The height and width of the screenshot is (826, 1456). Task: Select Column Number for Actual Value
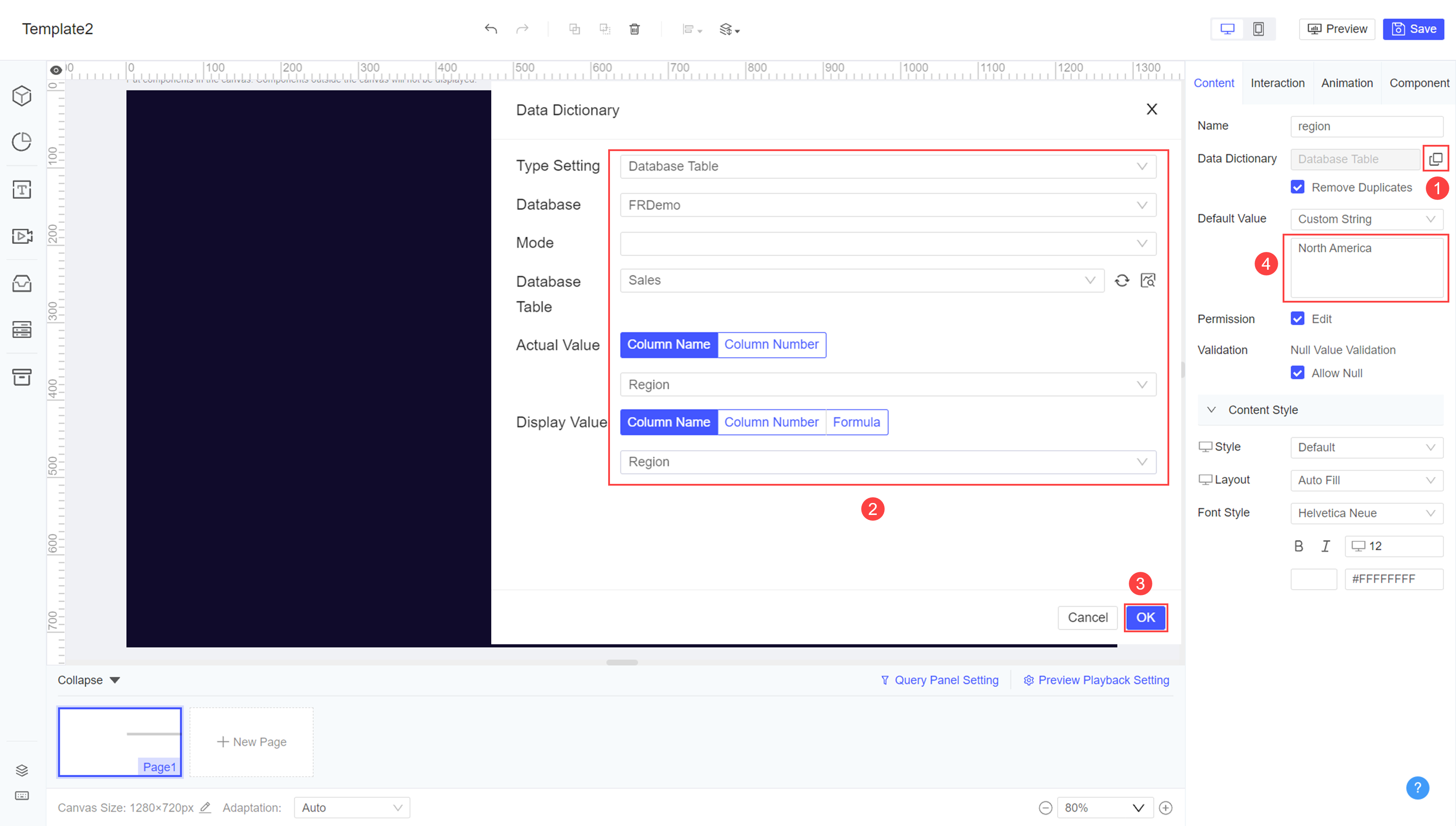click(771, 345)
